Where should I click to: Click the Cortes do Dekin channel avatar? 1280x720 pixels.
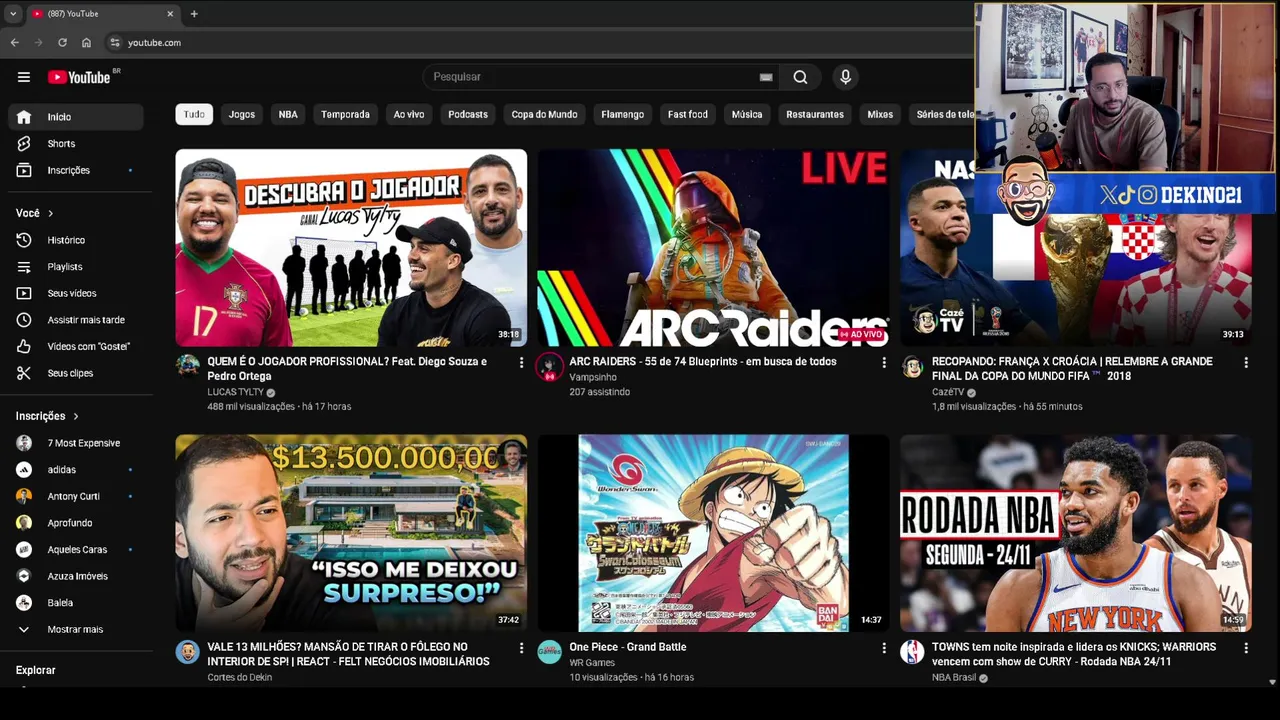(x=188, y=652)
